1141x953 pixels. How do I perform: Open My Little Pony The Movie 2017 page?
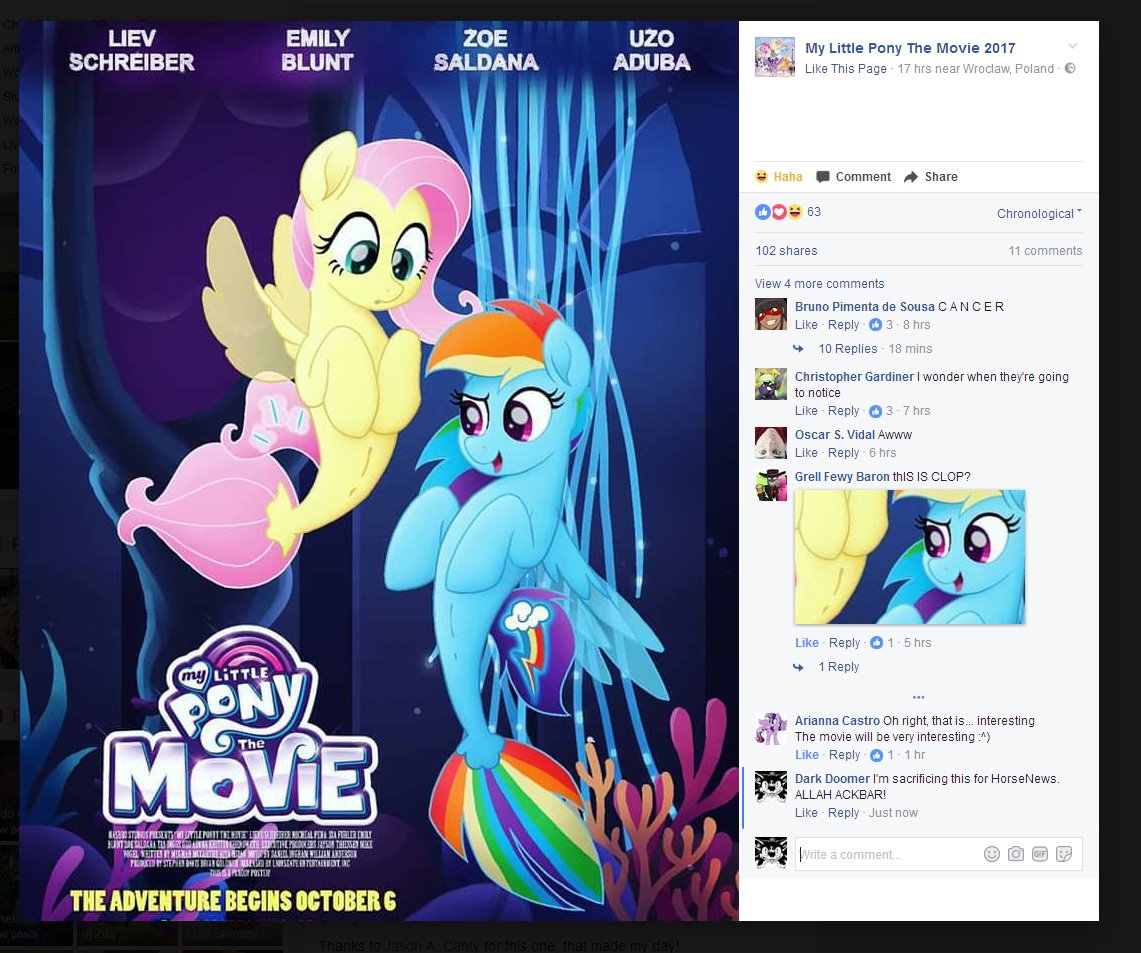pos(910,48)
